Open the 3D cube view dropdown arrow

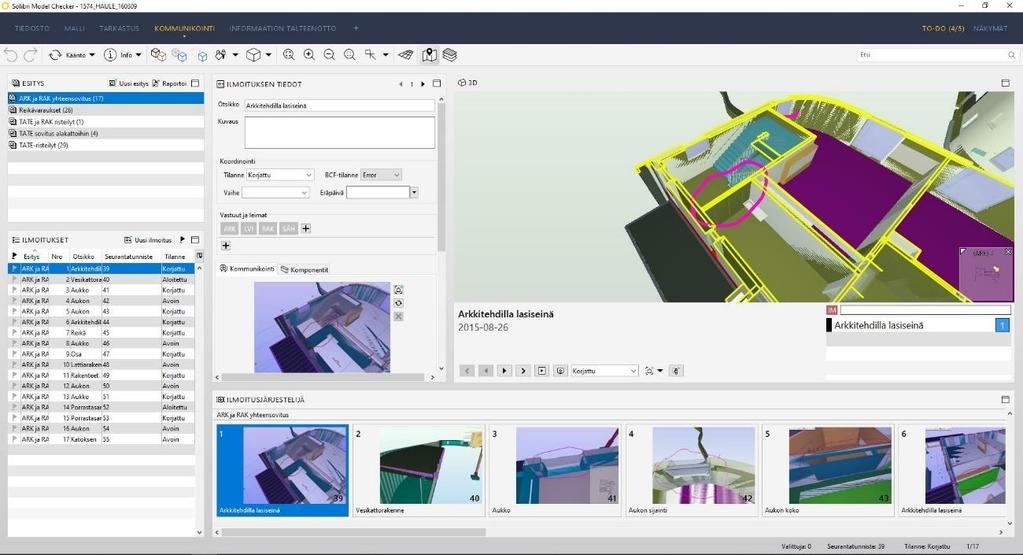(x=268, y=55)
